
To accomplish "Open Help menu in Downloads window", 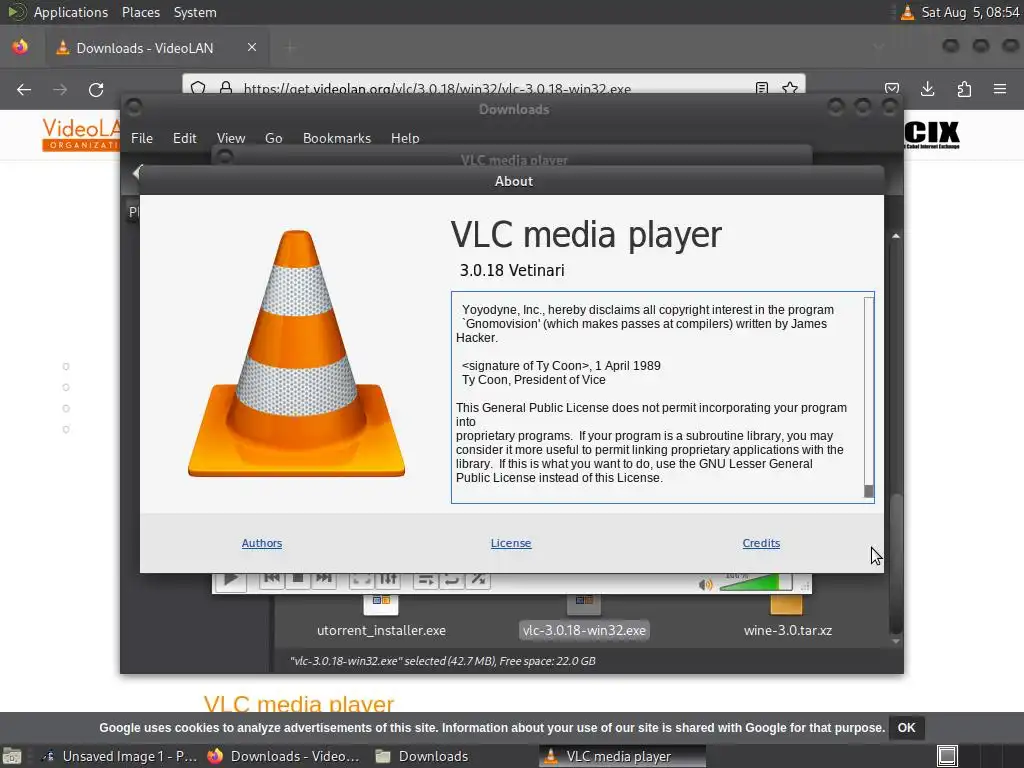I will pyautogui.click(x=405, y=138).
